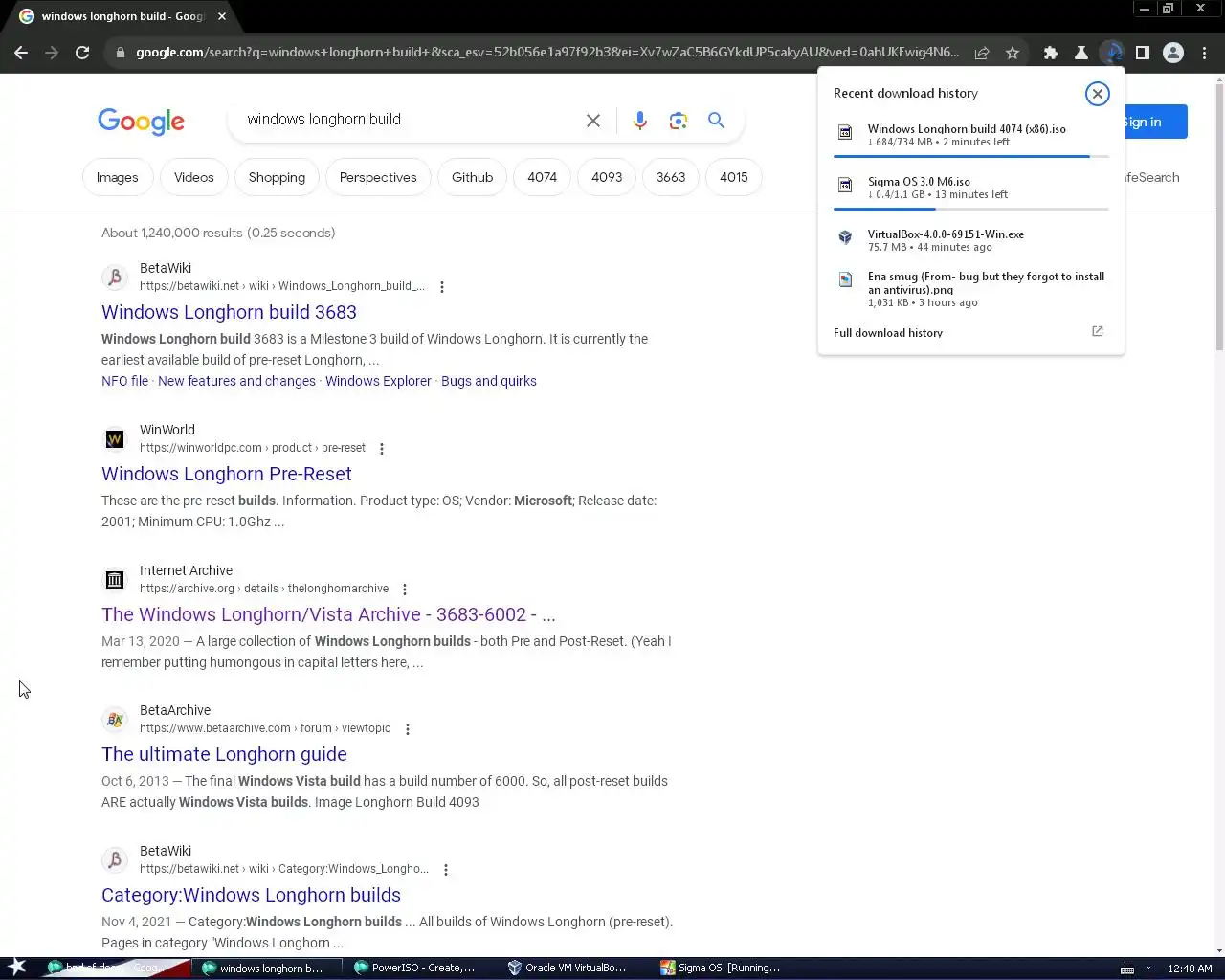The height and width of the screenshot is (980, 1225).
Task: Click the Google logo
Action: 141,122
